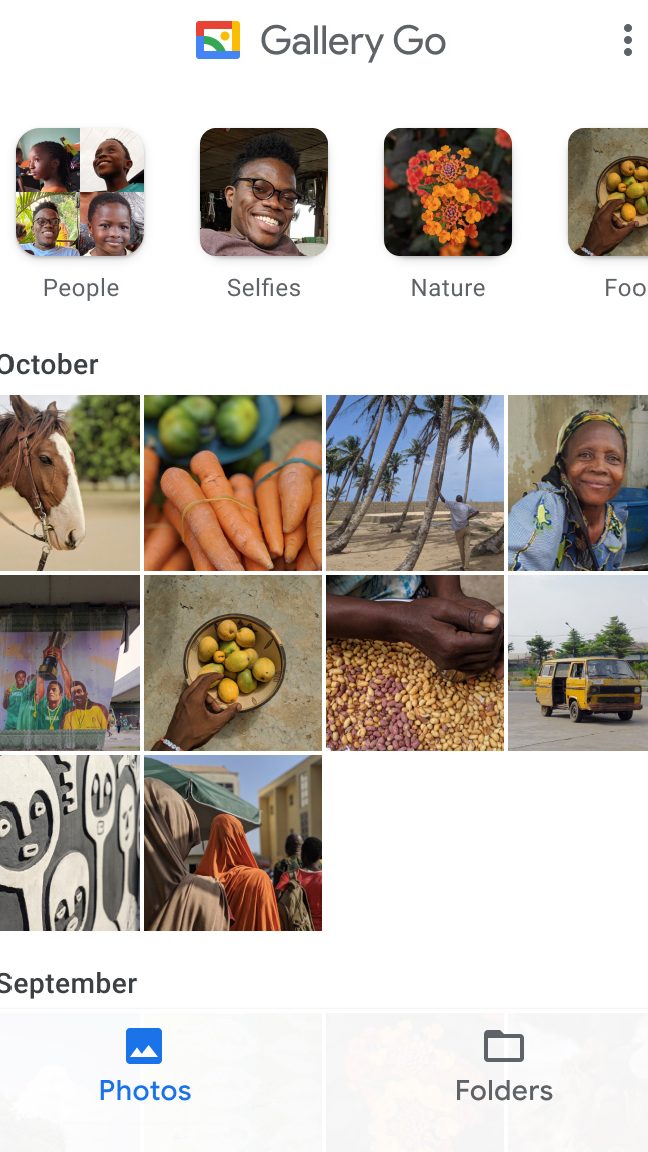This screenshot has height=1152, width=648.
Task: Switch to the Folders tab
Action: [504, 1065]
